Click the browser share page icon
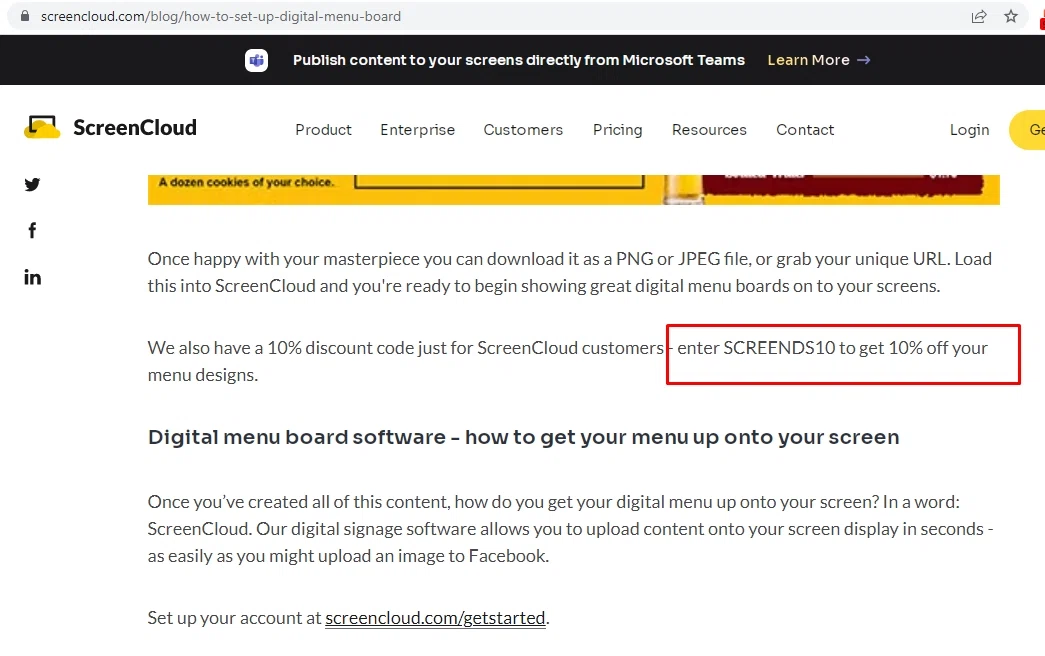1045x656 pixels. (978, 17)
